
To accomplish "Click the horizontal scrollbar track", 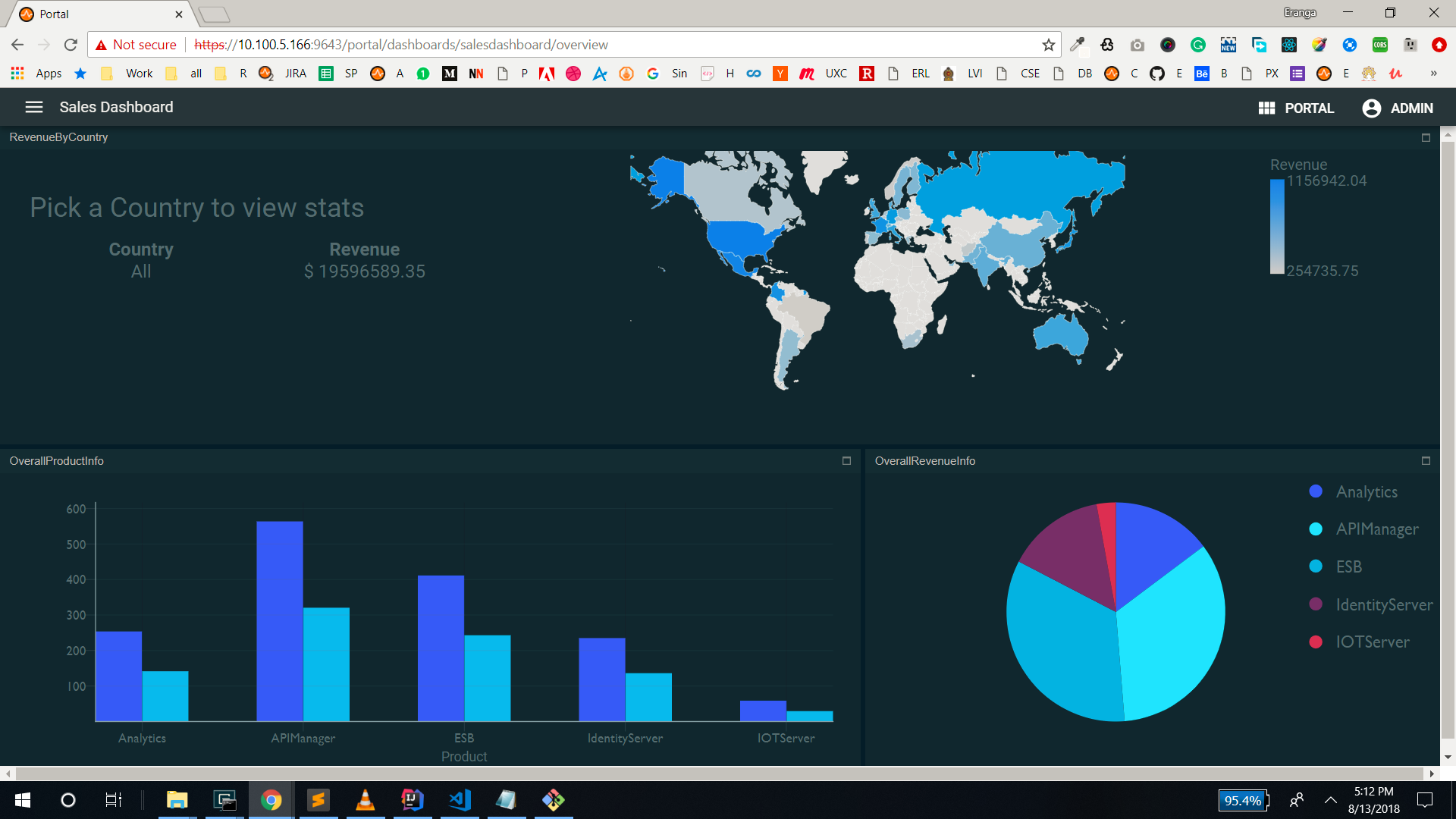I will tap(719, 773).
